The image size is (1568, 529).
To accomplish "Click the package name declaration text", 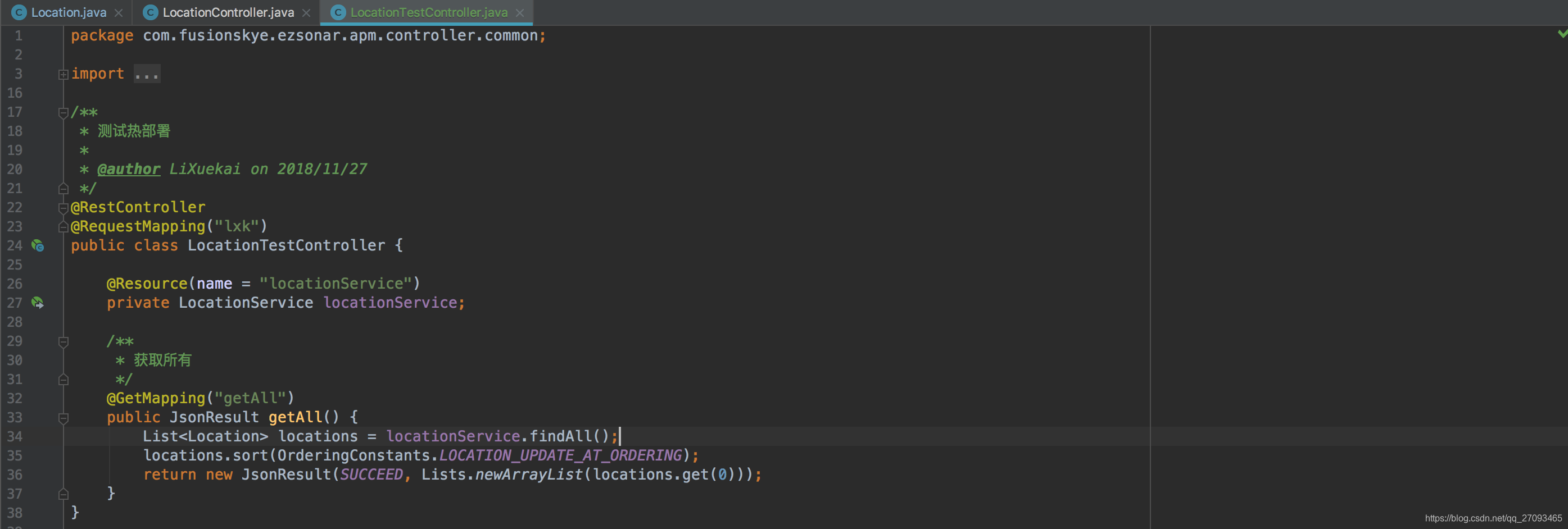I will 340,36.
